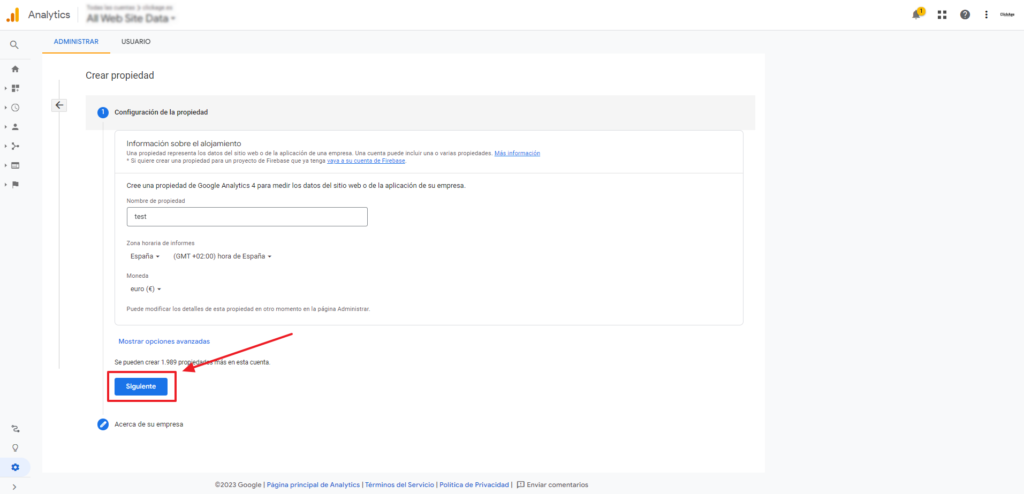This screenshot has height=494, width=1024.
Task: Open the (GMT +02:00) hora de España dropdown
Action: coord(222,256)
